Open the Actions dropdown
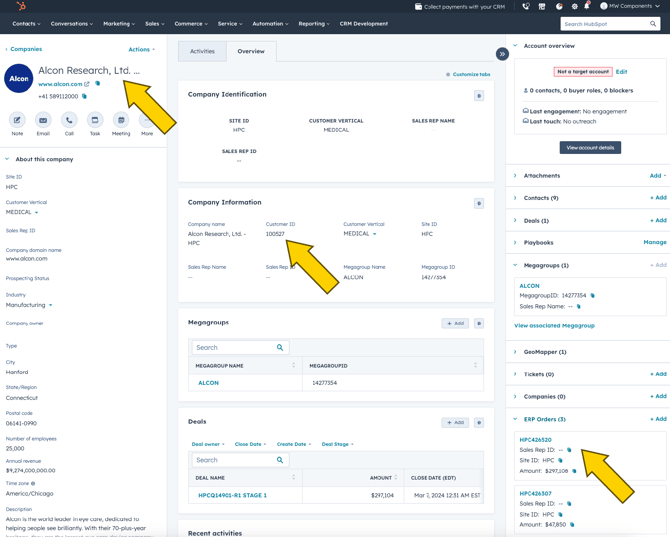This screenshot has width=670, height=537. click(x=141, y=49)
